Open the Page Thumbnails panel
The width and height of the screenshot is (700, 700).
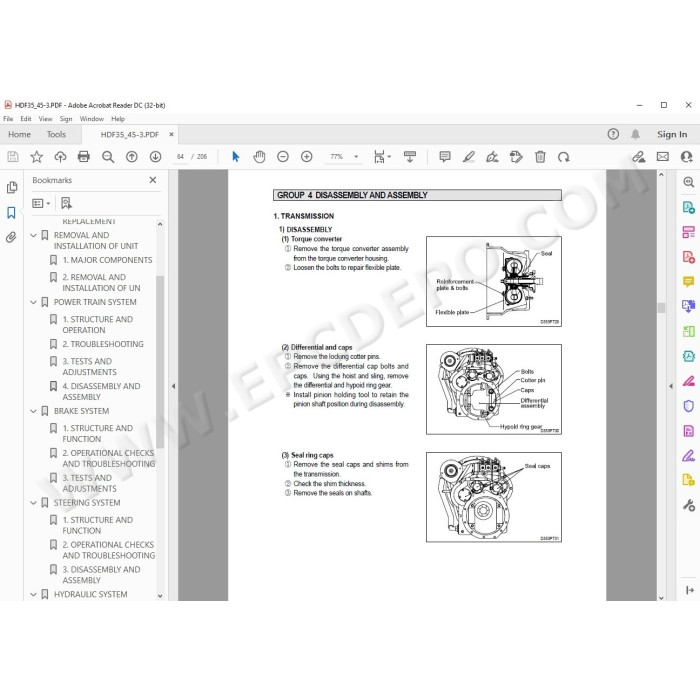(x=12, y=188)
